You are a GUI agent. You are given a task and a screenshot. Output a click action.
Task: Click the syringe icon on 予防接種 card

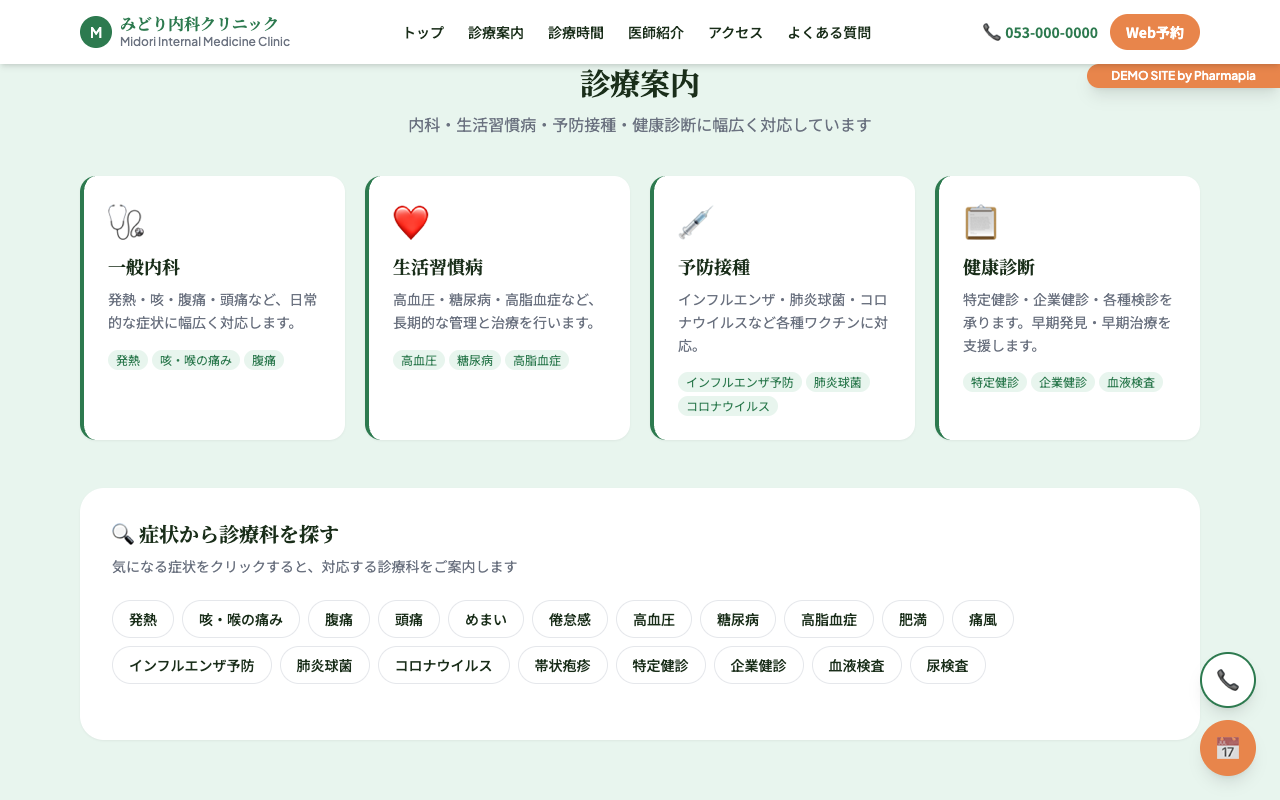[x=696, y=222]
